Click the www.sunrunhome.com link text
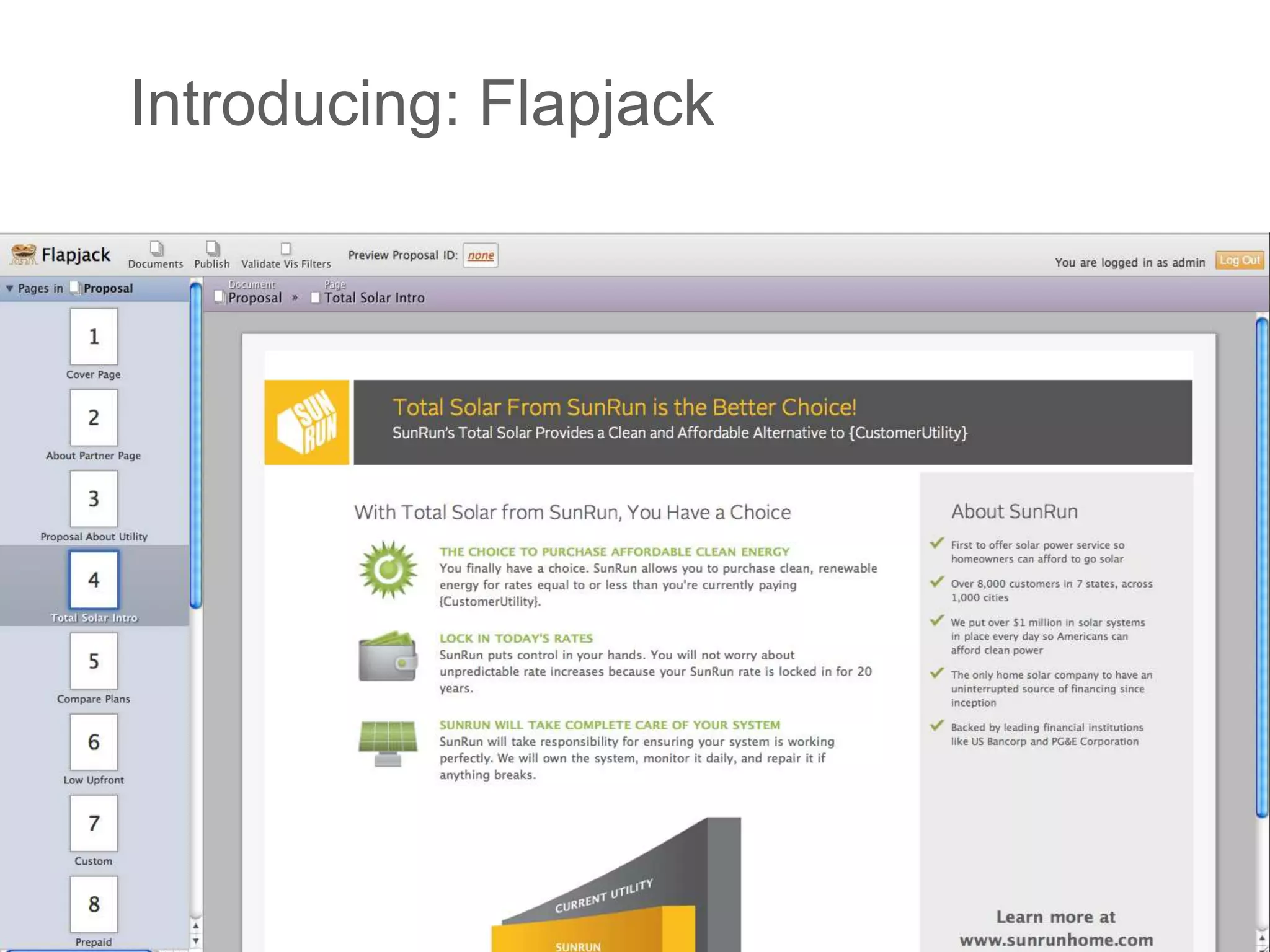The height and width of the screenshot is (952, 1270). [x=1056, y=940]
